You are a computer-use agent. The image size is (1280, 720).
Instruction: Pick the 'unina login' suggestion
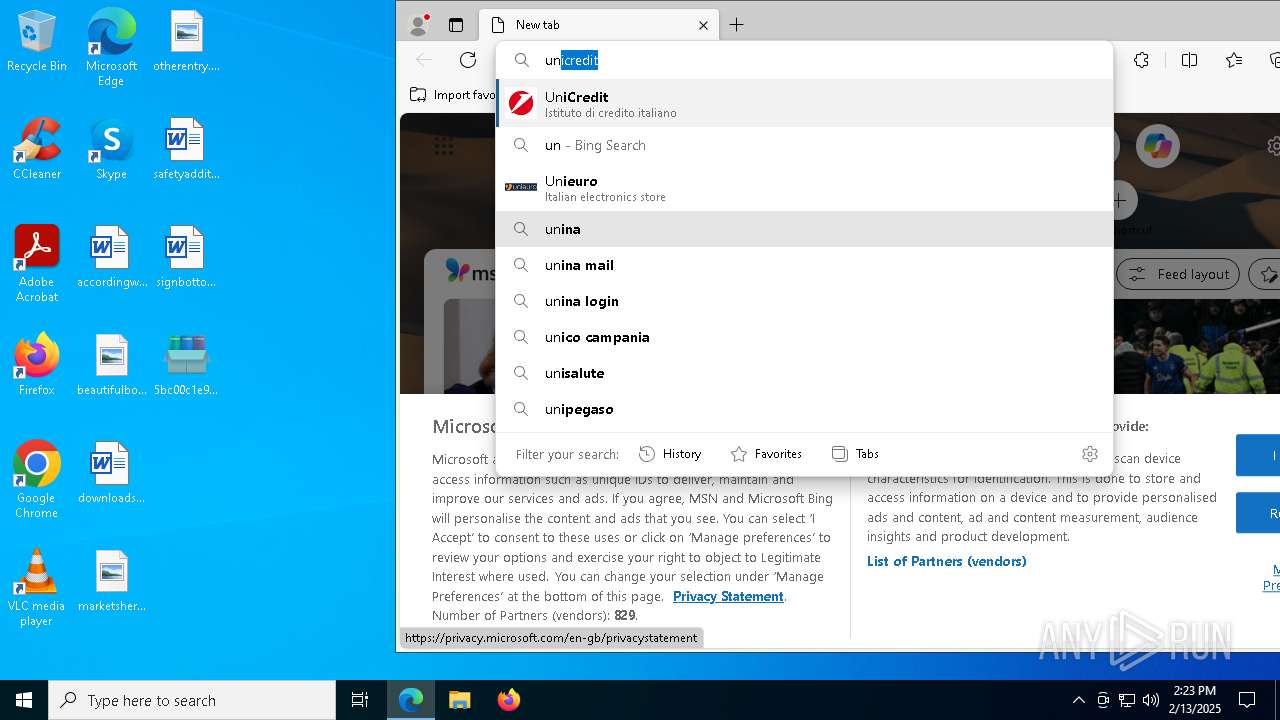point(805,301)
